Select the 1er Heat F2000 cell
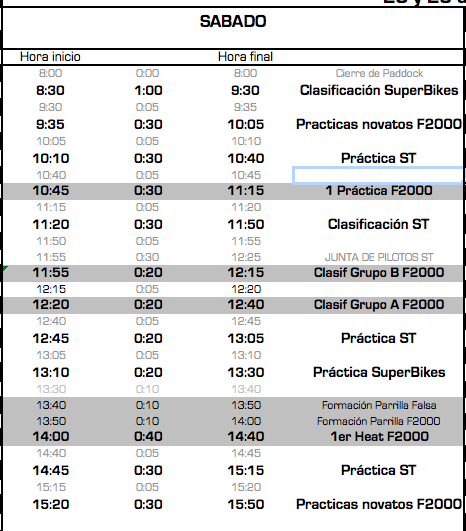Screen dimensions: 466x531 pyautogui.click(x=380, y=437)
